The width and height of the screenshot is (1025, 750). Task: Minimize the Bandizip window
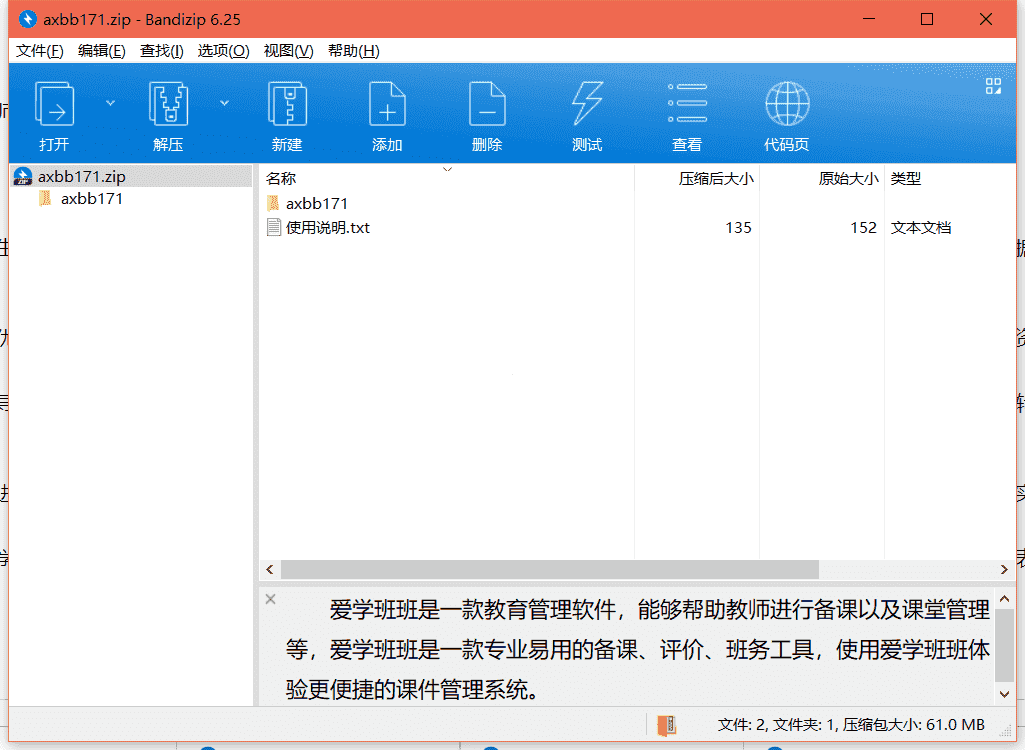(x=869, y=19)
